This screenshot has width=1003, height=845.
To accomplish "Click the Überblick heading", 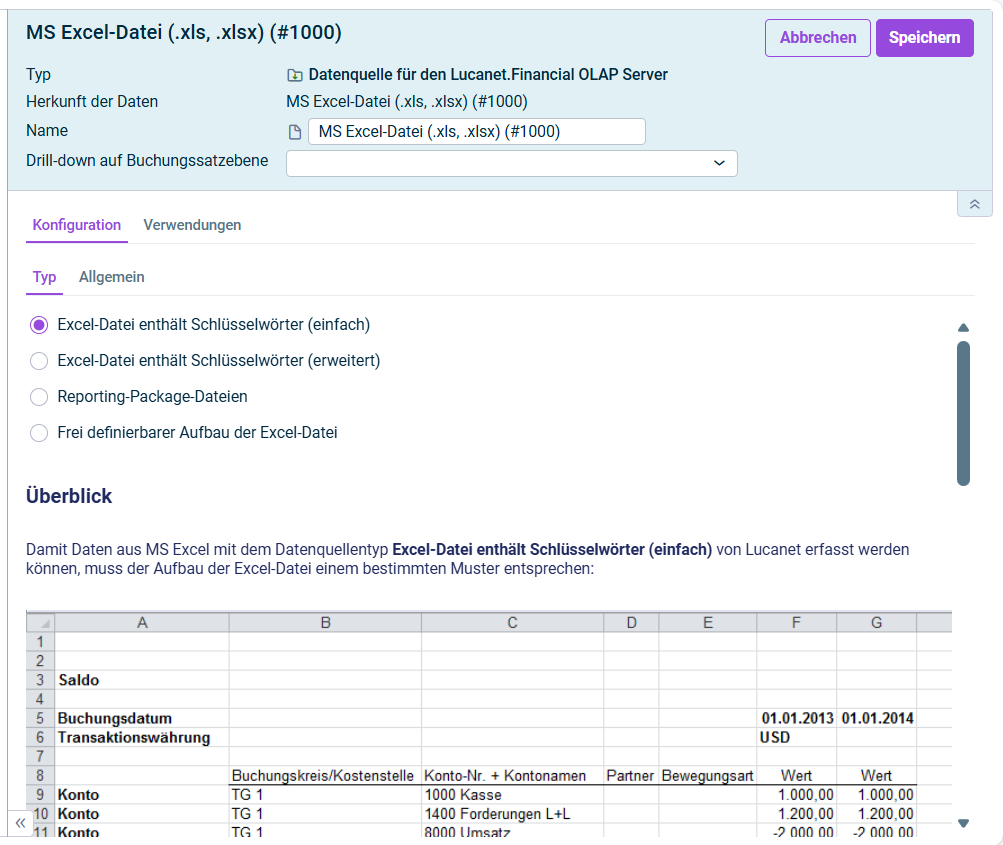I will [x=69, y=496].
